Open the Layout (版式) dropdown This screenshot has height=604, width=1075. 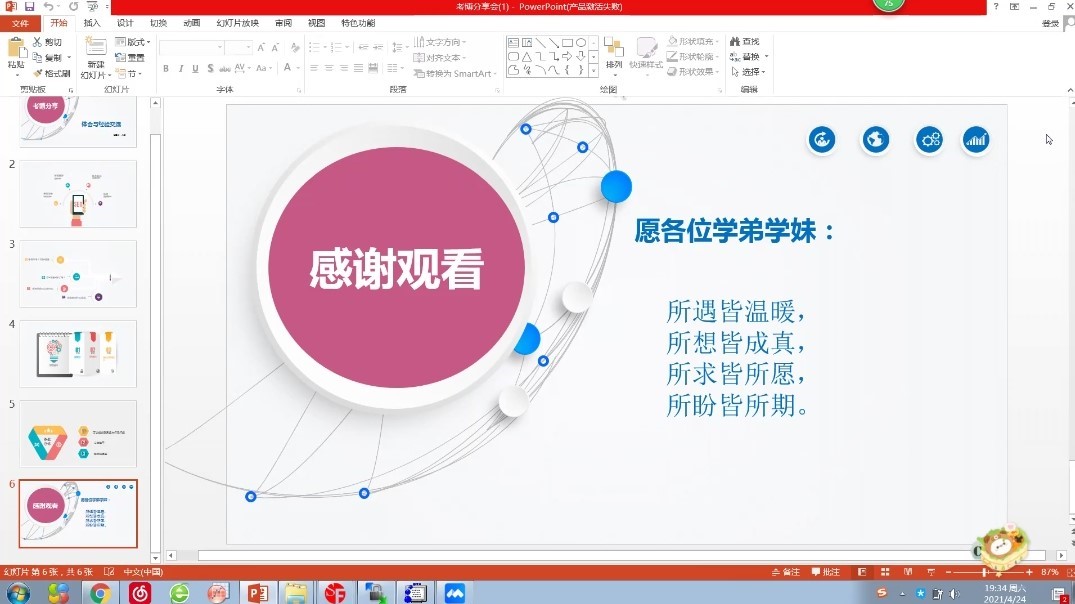pyautogui.click(x=132, y=43)
